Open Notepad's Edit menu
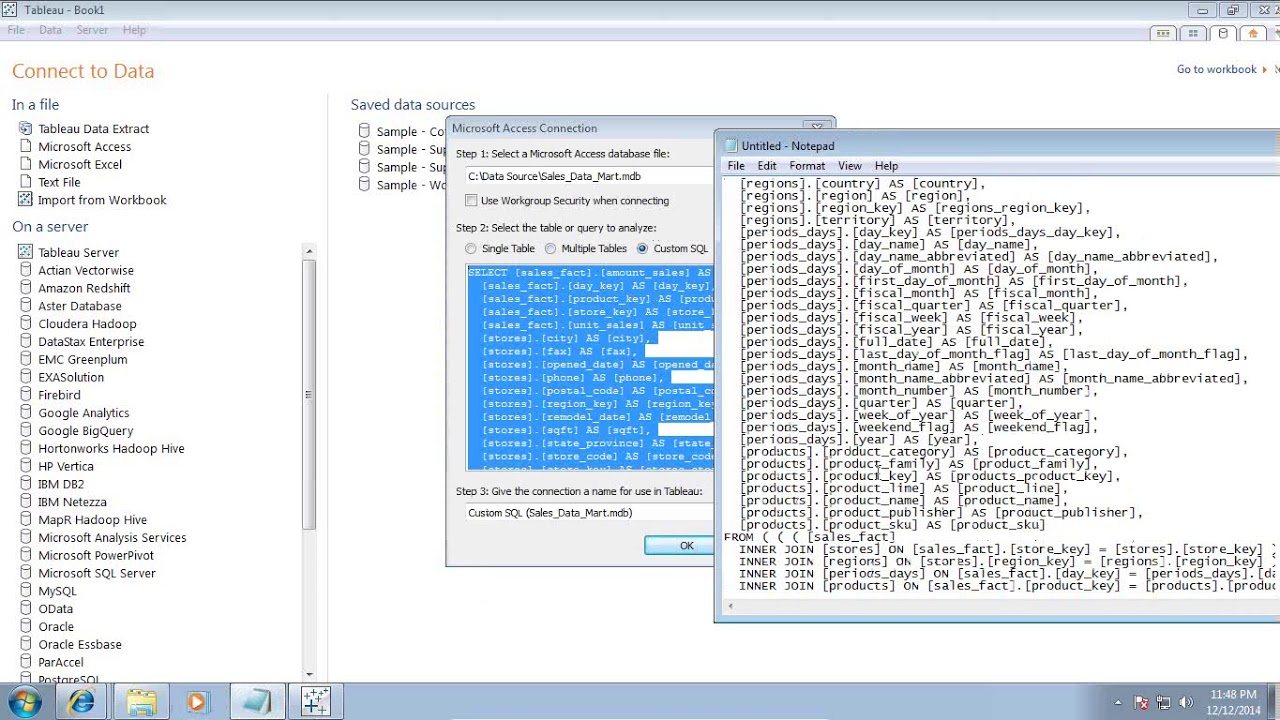The width and height of the screenshot is (1280, 720). [767, 166]
